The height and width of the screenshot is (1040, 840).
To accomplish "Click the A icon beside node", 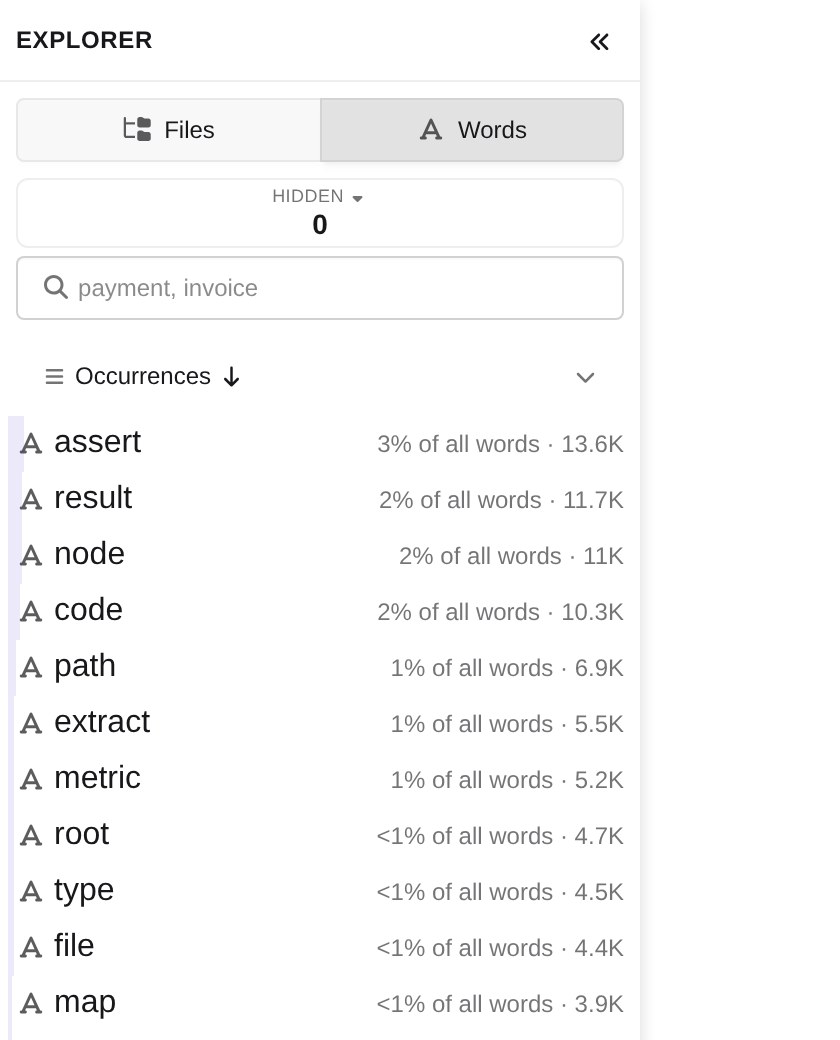I will click(x=31, y=556).
